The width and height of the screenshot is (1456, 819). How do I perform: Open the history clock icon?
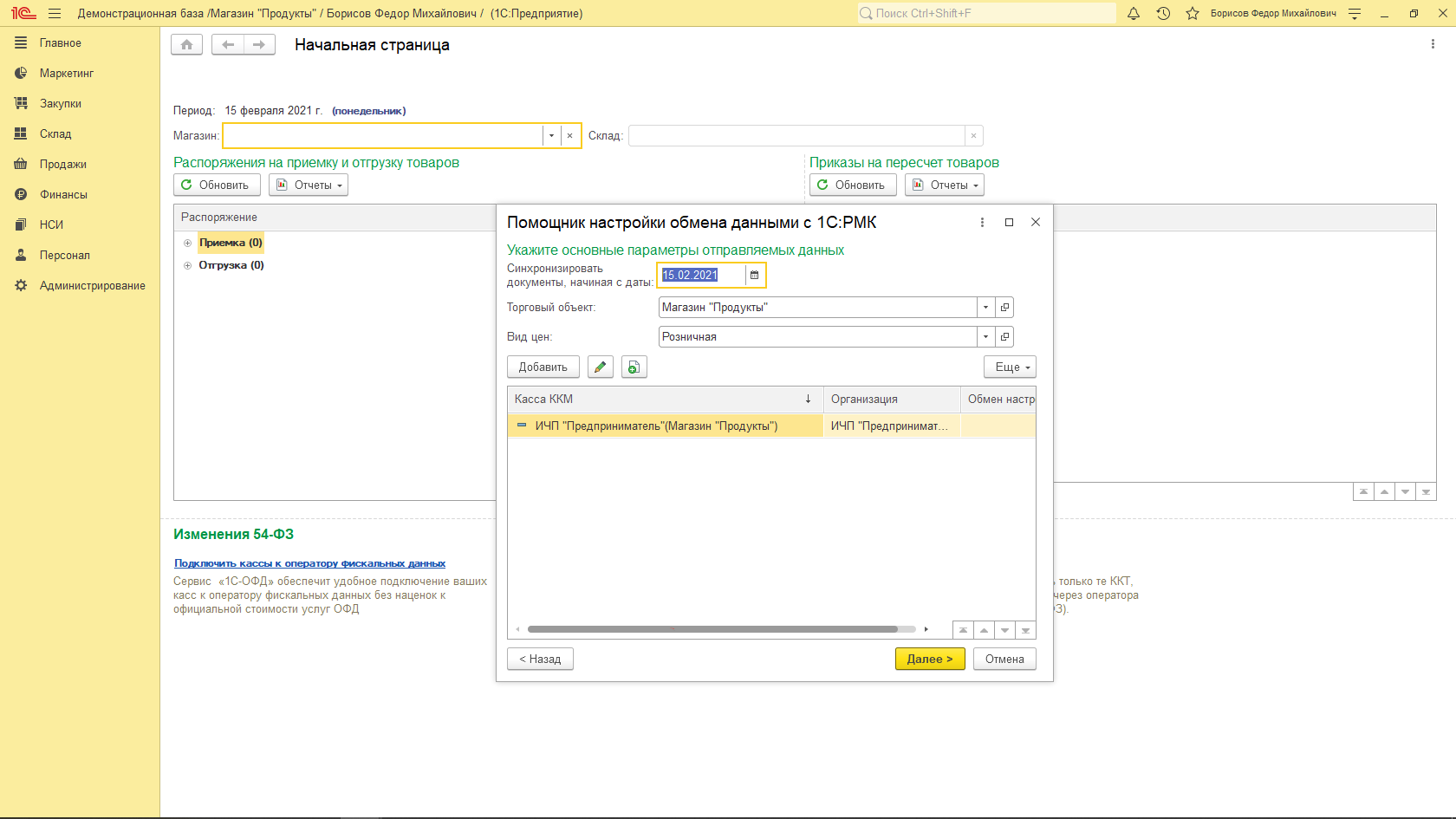pyautogui.click(x=1163, y=13)
